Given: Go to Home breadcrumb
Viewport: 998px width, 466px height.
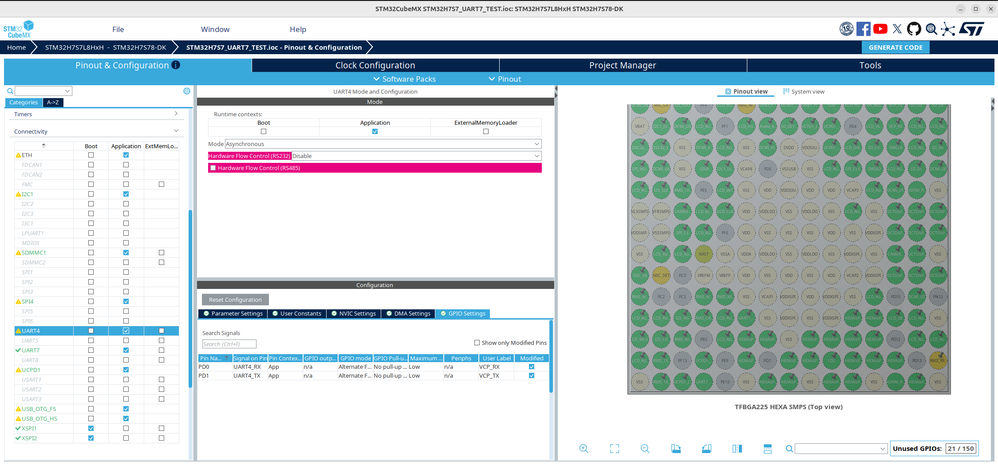Looking at the screenshot, I should [17, 47].
